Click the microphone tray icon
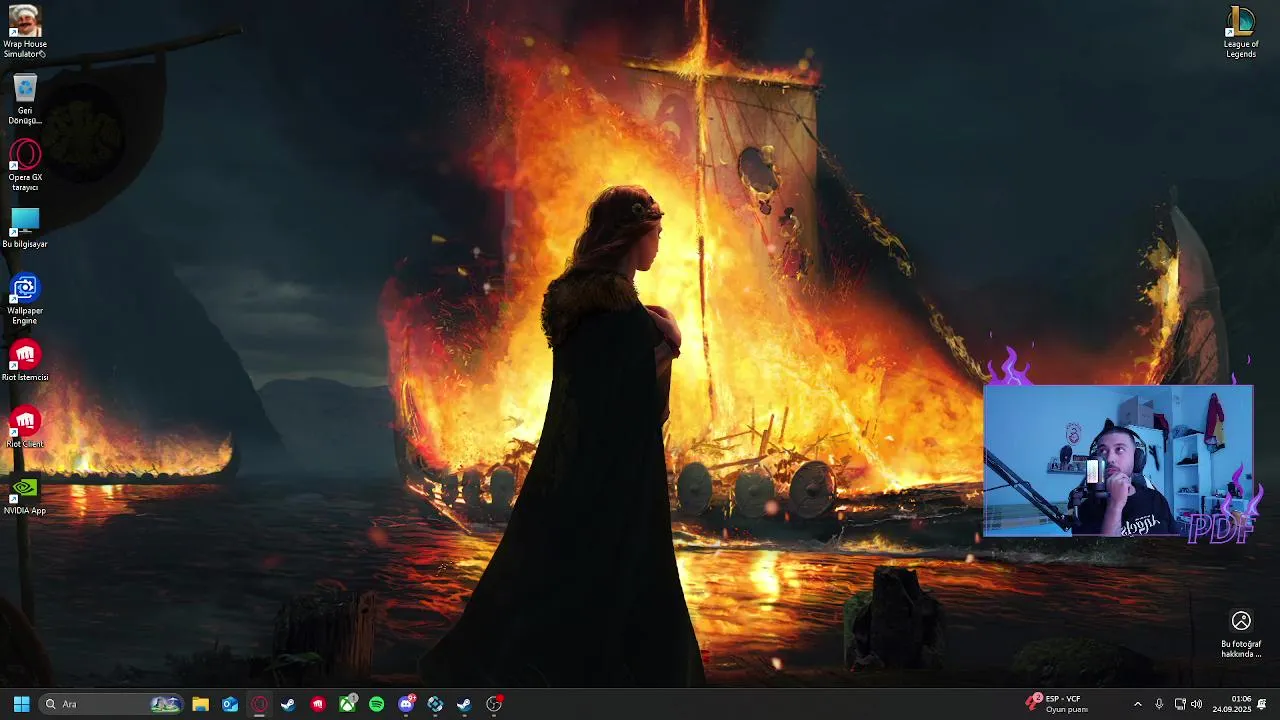Screen dimensions: 1280x720 click(1159, 704)
